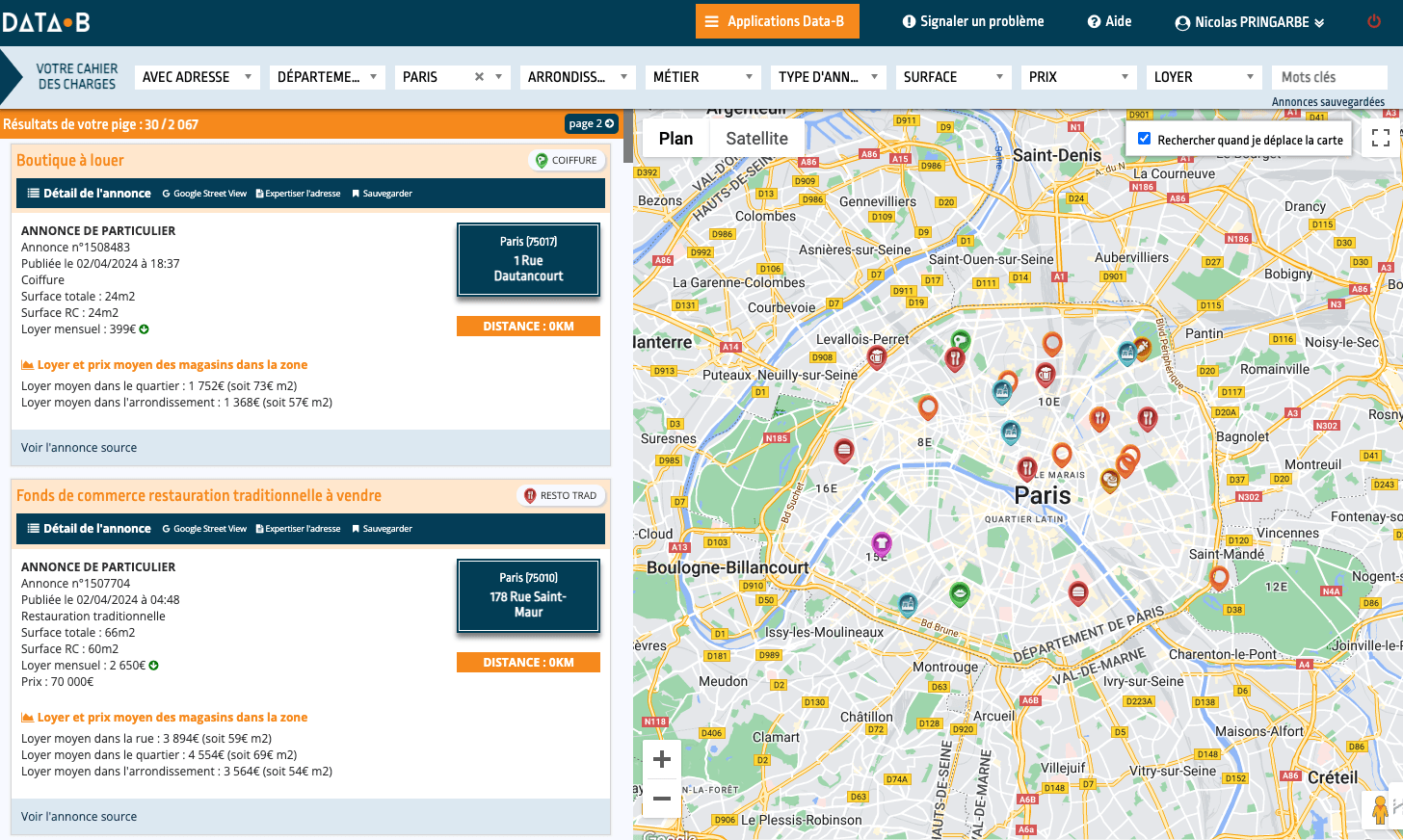The image size is (1403, 840).
Task: Save the Fonds de commerce listing
Action: point(382,529)
